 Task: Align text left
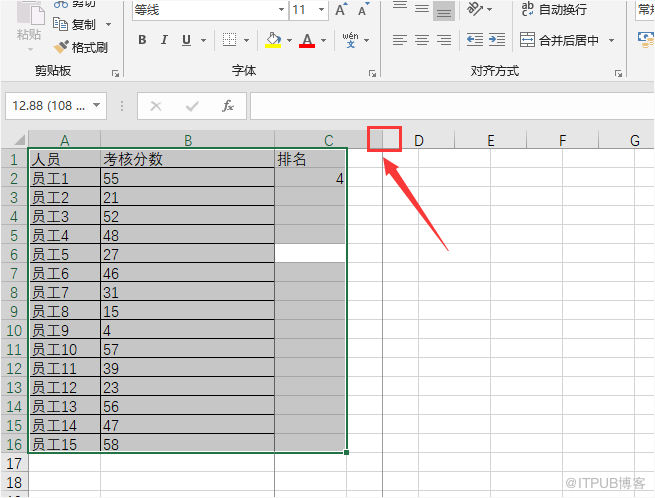pyautogui.click(x=400, y=40)
